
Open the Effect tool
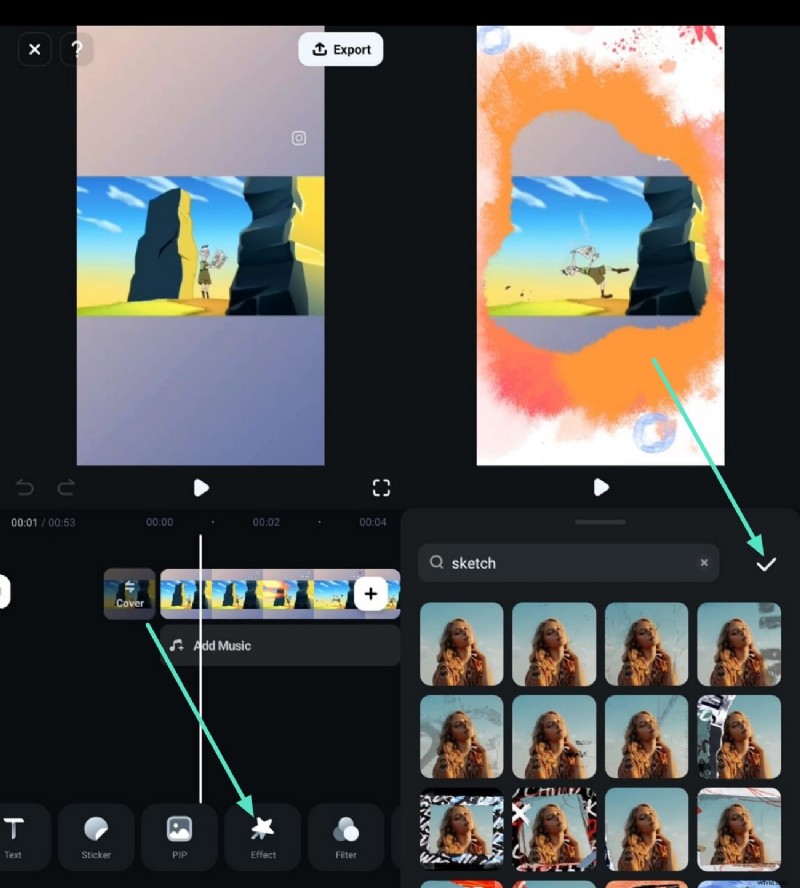262,838
